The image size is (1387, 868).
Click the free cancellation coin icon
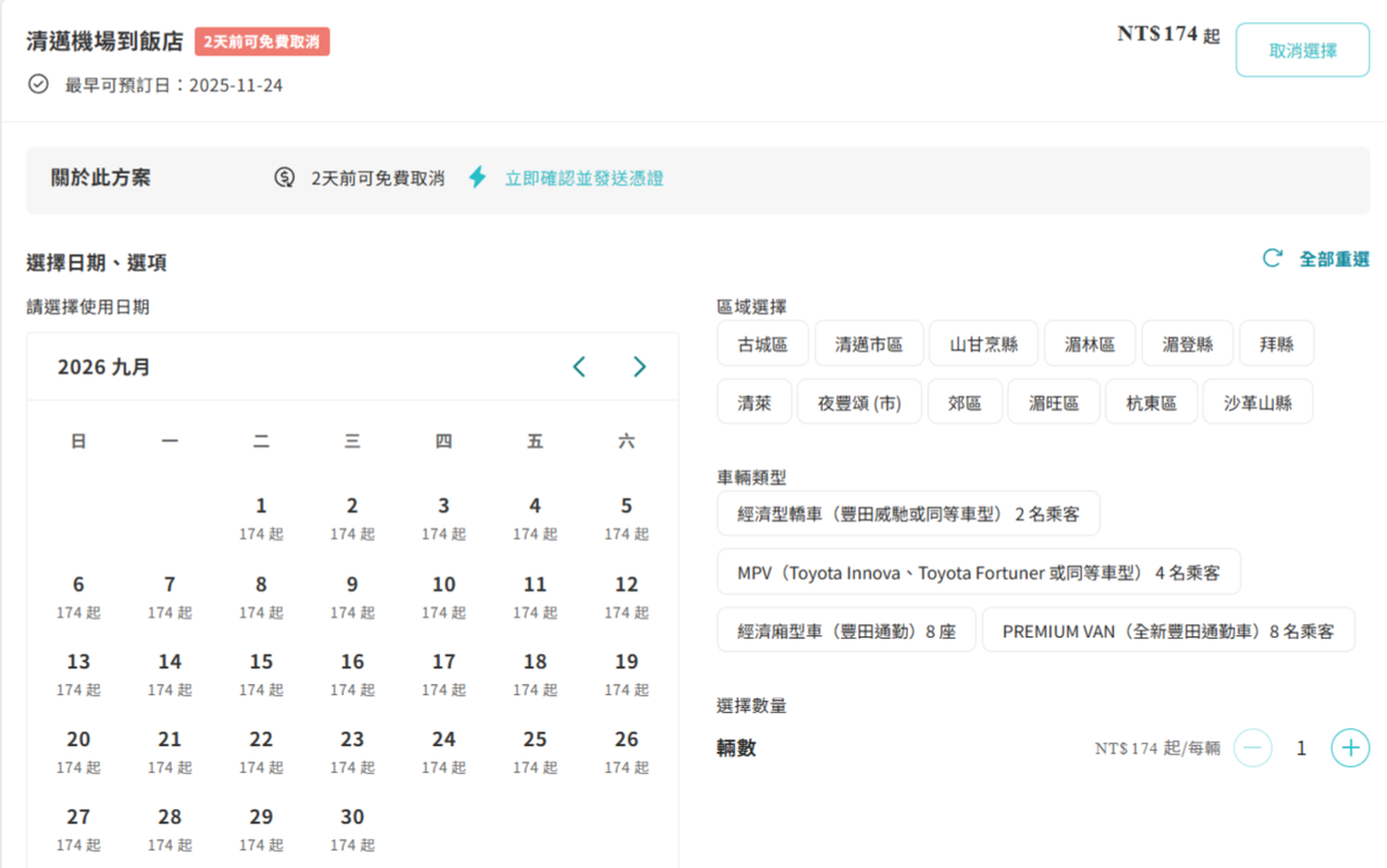click(x=285, y=177)
